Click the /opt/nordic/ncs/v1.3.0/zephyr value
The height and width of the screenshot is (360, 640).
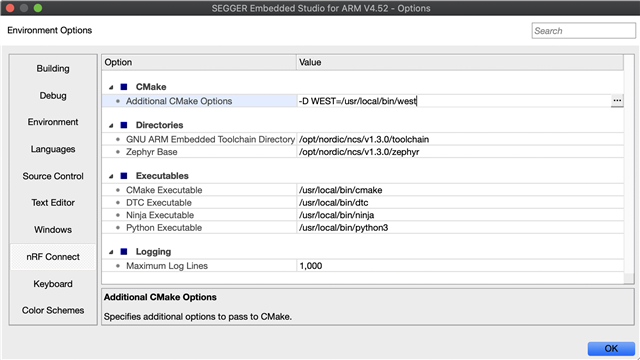(359, 152)
